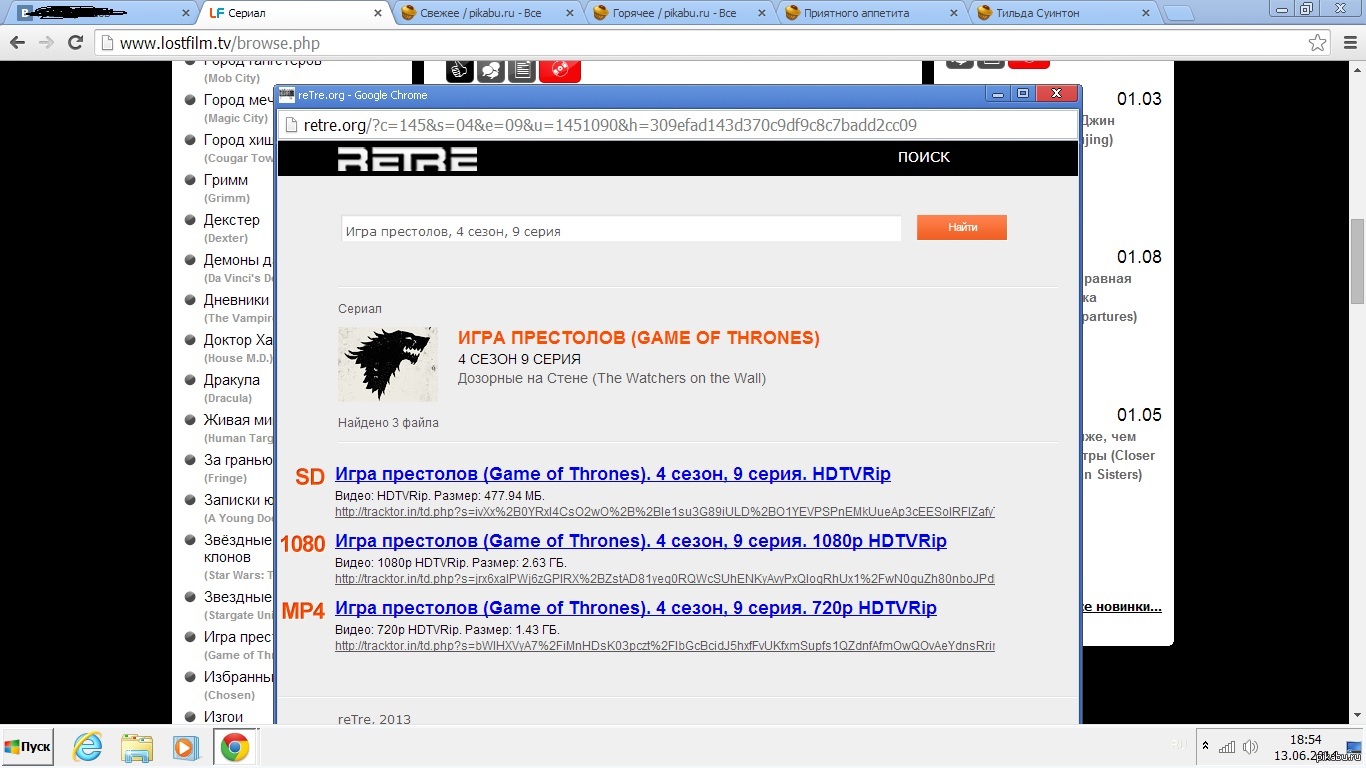This screenshot has height=768, width=1366.
Task: Open the file explorer folder in the taskbar
Action: coord(136,747)
